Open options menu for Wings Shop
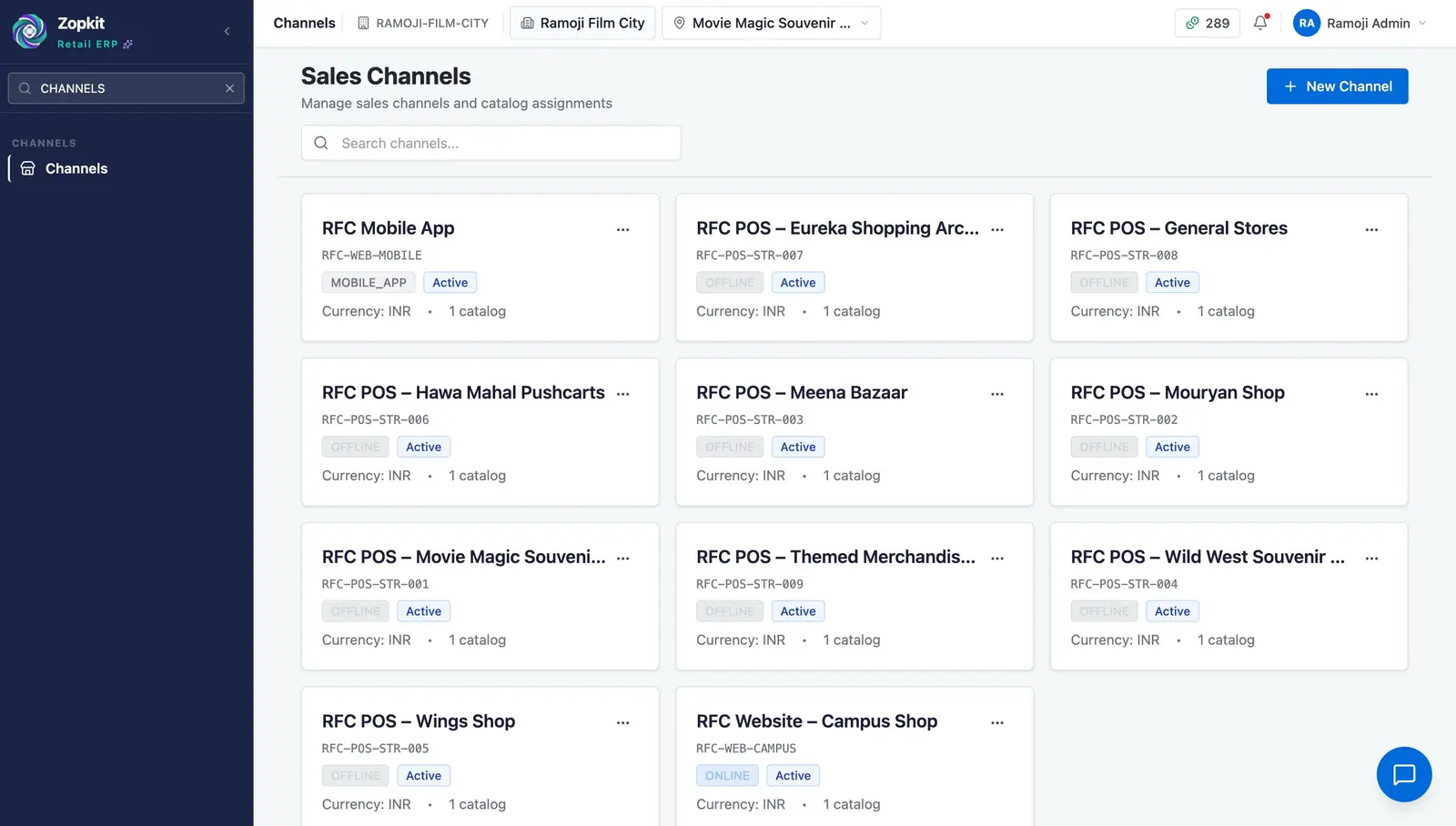 pos(622,722)
